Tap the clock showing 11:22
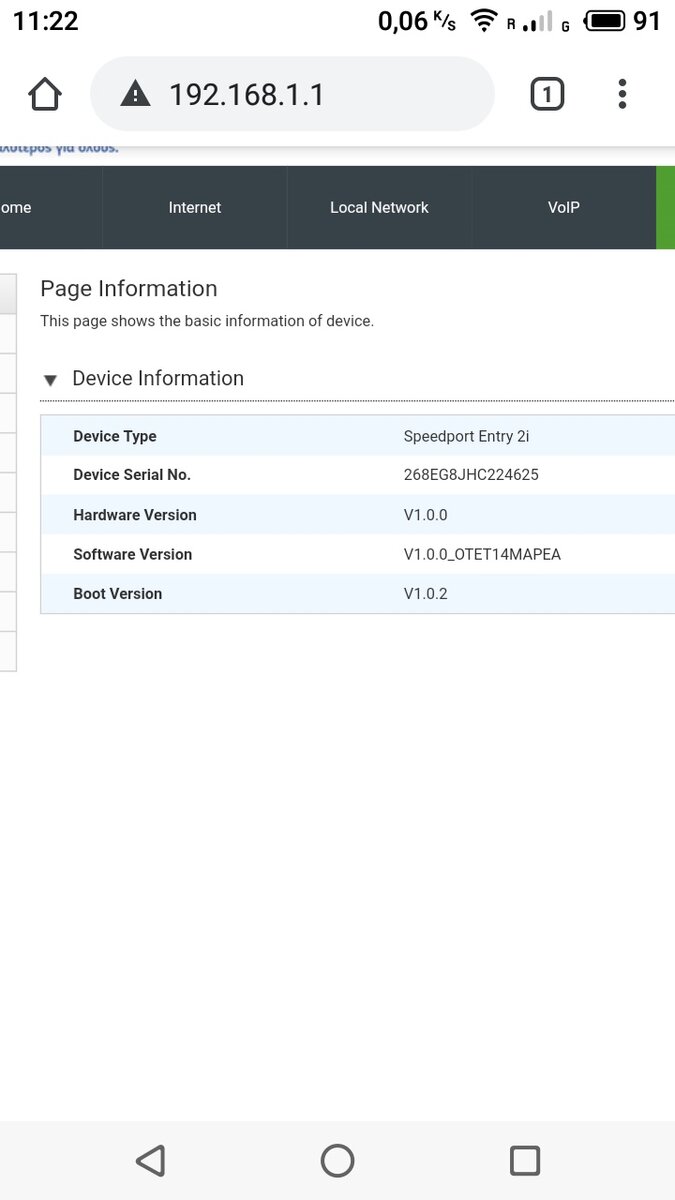The height and width of the screenshot is (1200, 675). coord(46,20)
